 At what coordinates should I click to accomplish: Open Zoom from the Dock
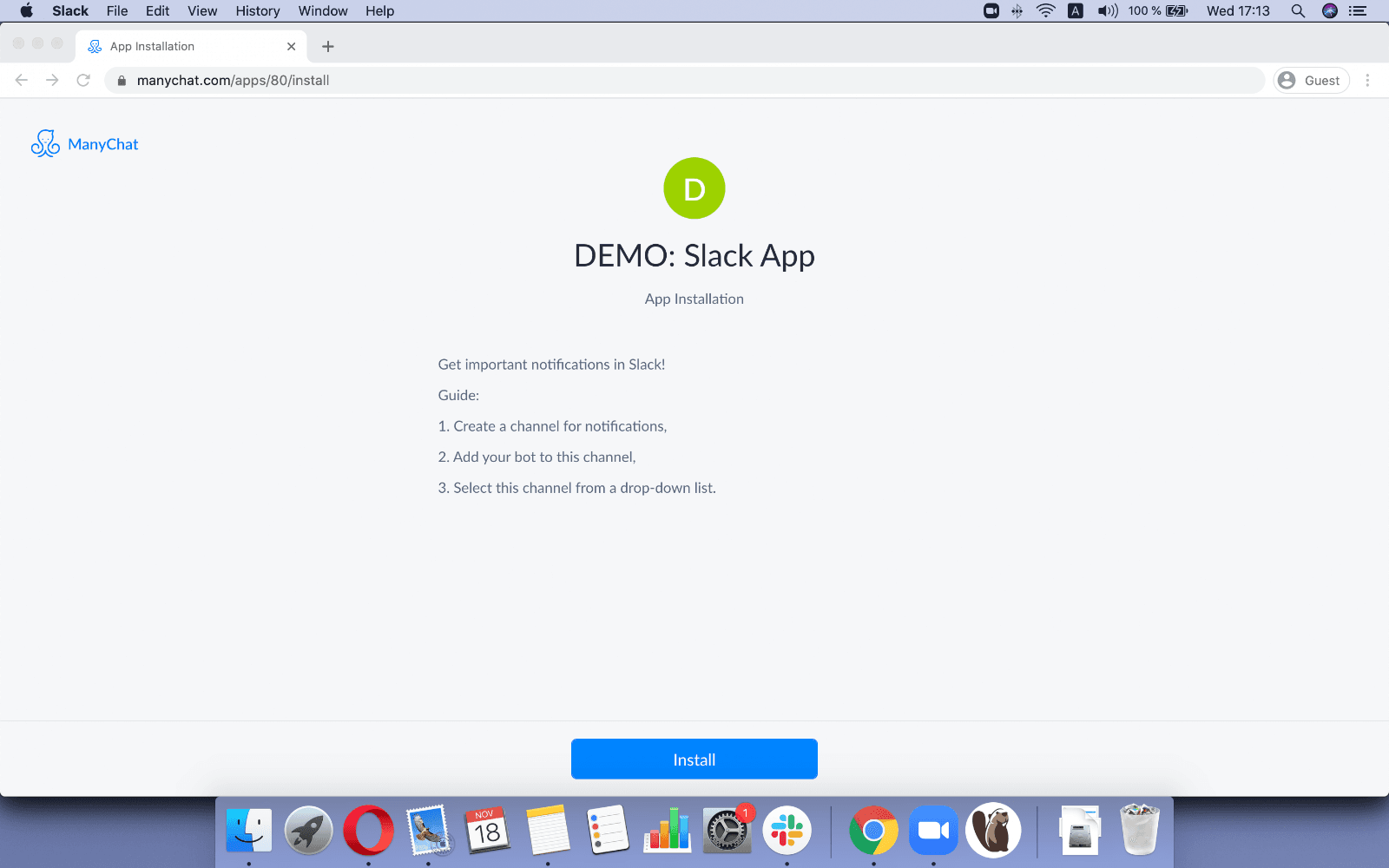[933, 831]
